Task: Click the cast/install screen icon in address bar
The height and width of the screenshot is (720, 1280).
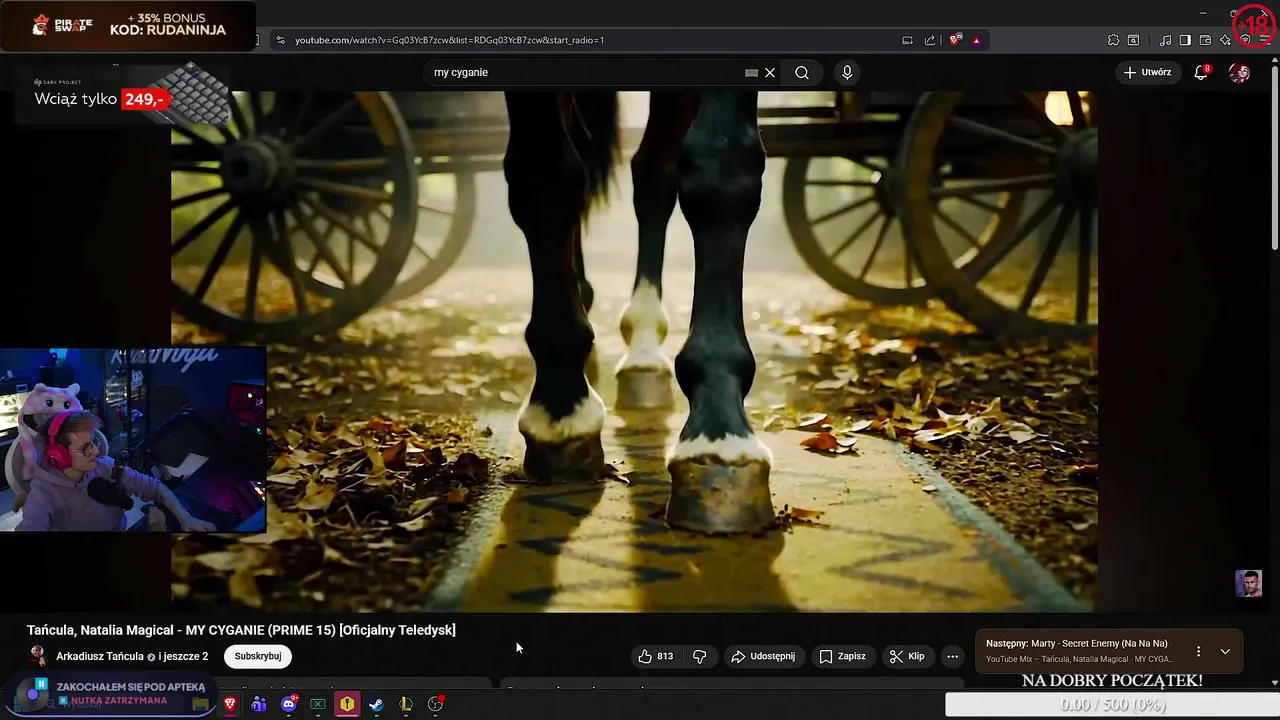Action: (907, 40)
